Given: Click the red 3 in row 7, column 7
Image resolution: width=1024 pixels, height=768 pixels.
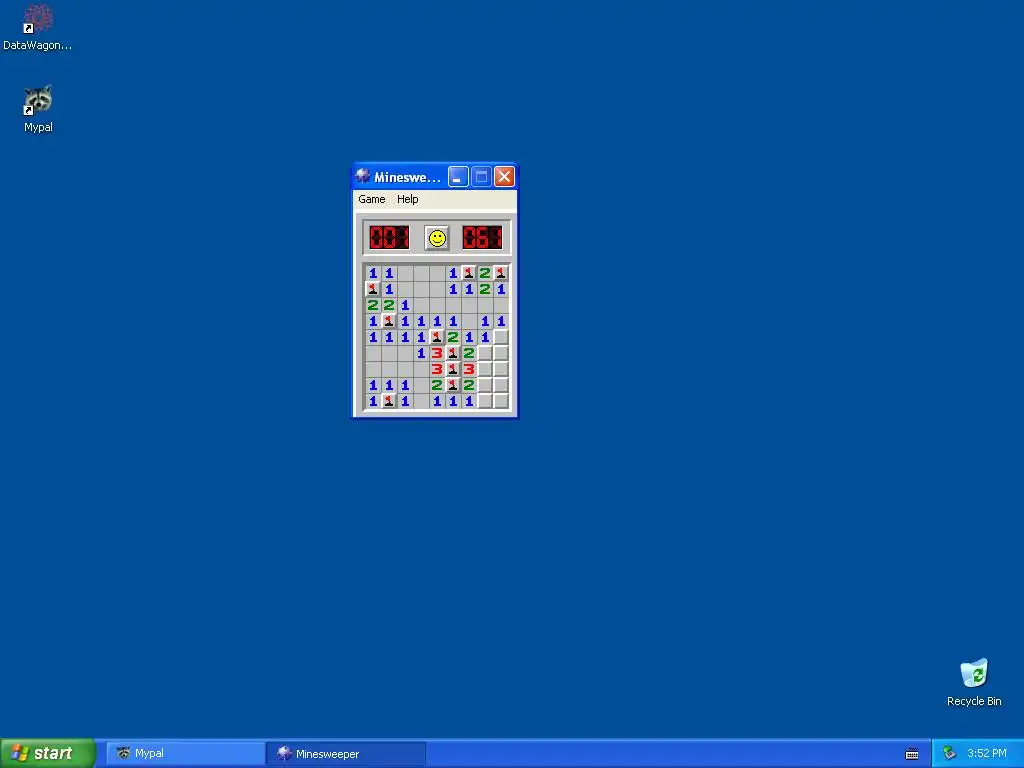Looking at the screenshot, I should pyautogui.click(x=469, y=369).
